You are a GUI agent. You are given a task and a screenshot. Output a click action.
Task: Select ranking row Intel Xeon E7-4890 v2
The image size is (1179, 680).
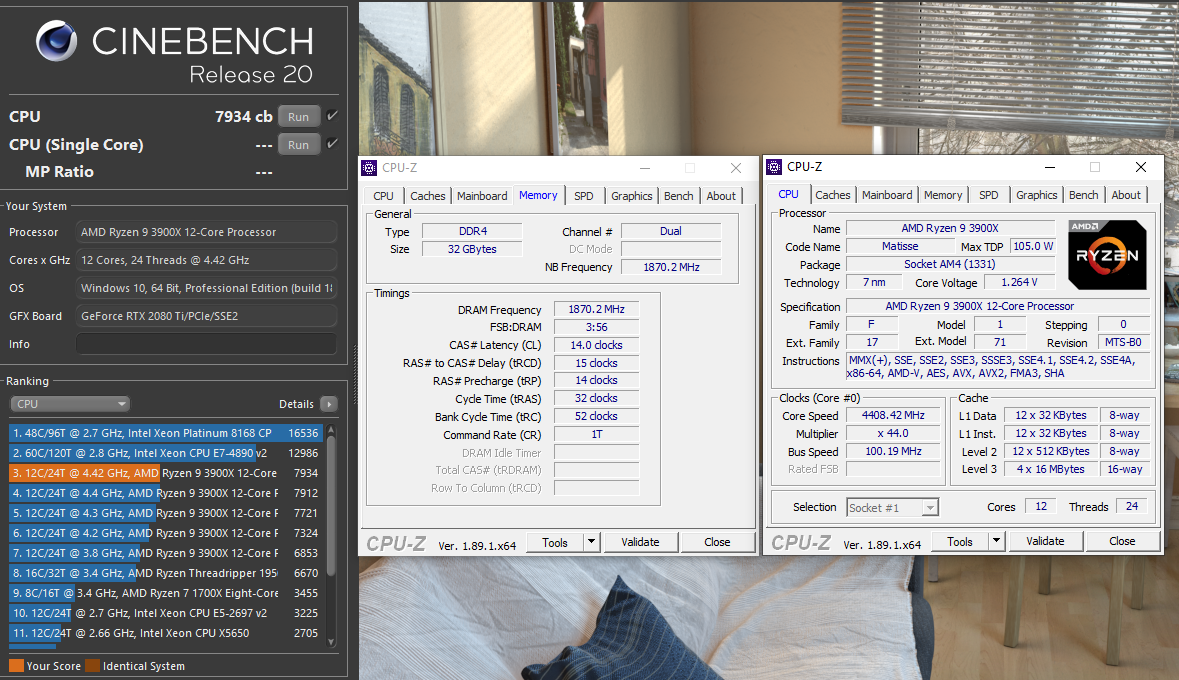coord(166,453)
